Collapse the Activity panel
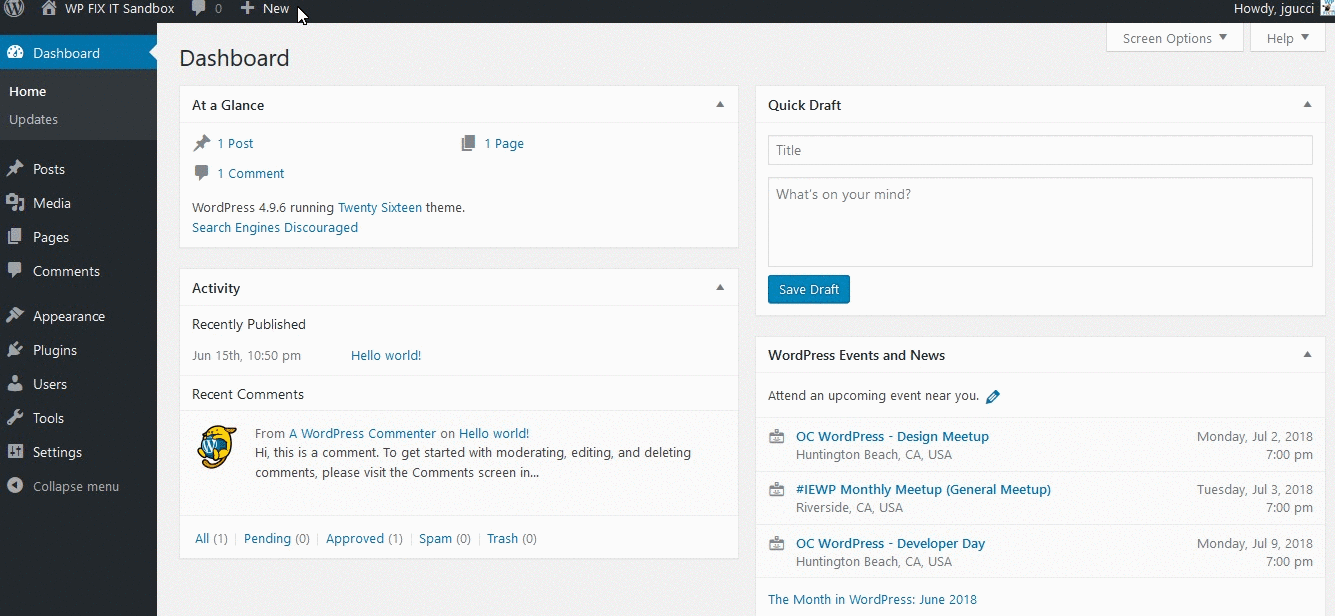The width and height of the screenshot is (1335, 616). point(720,288)
